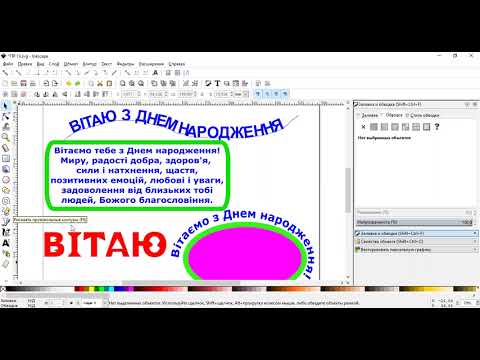
Task: Select the Text tool in toolbox
Action: tap(5, 243)
